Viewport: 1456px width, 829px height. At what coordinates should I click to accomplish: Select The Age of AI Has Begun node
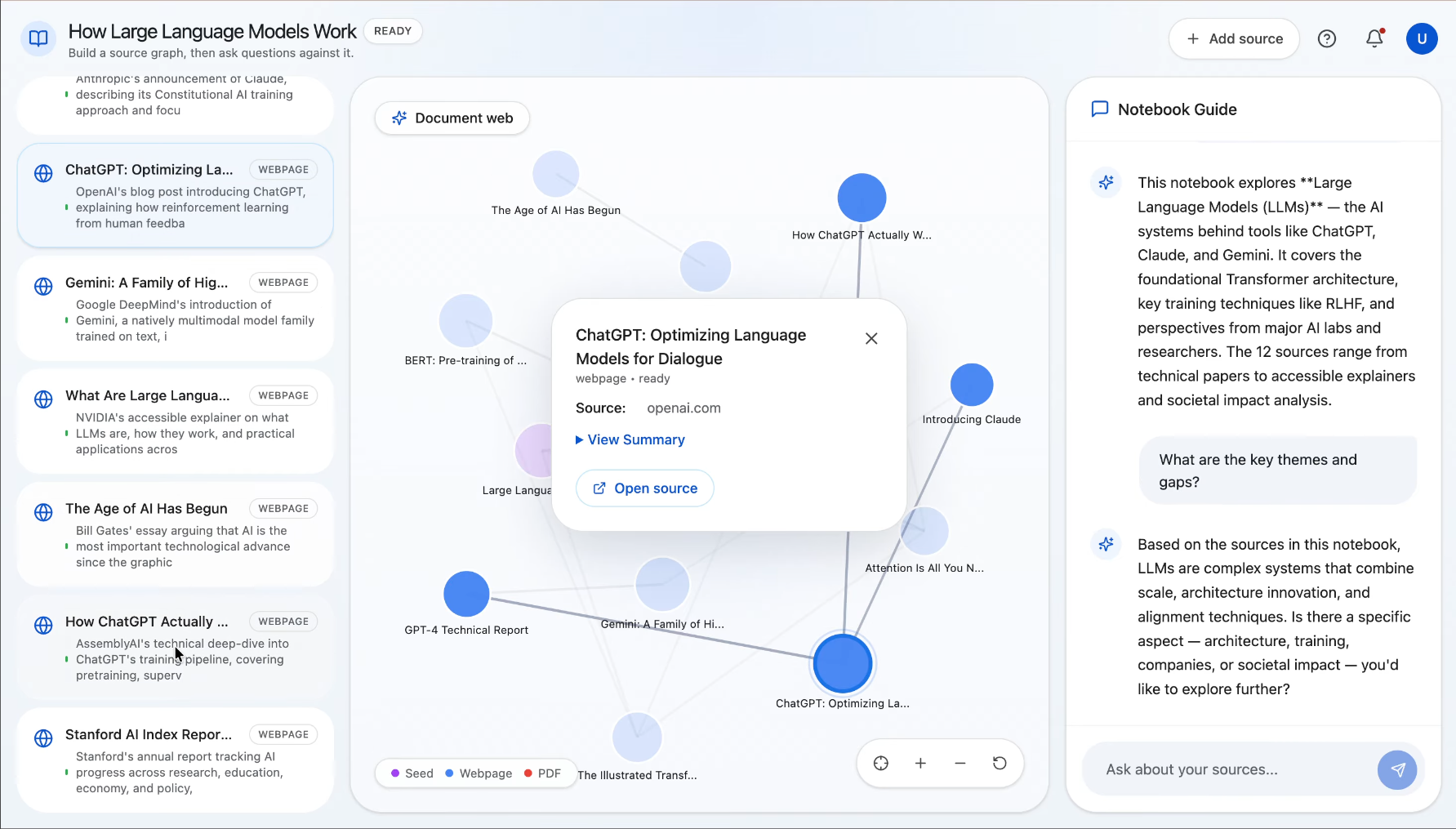556,174
